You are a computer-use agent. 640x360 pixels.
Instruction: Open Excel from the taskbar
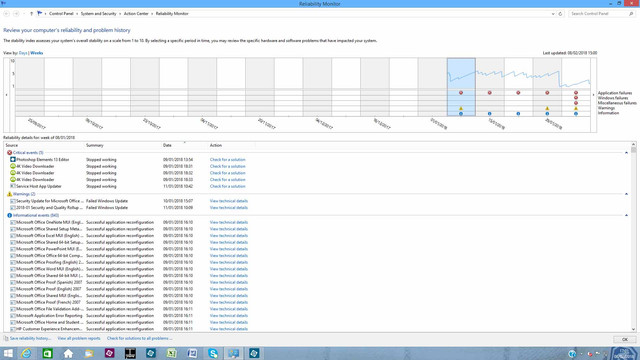(171, 353)
